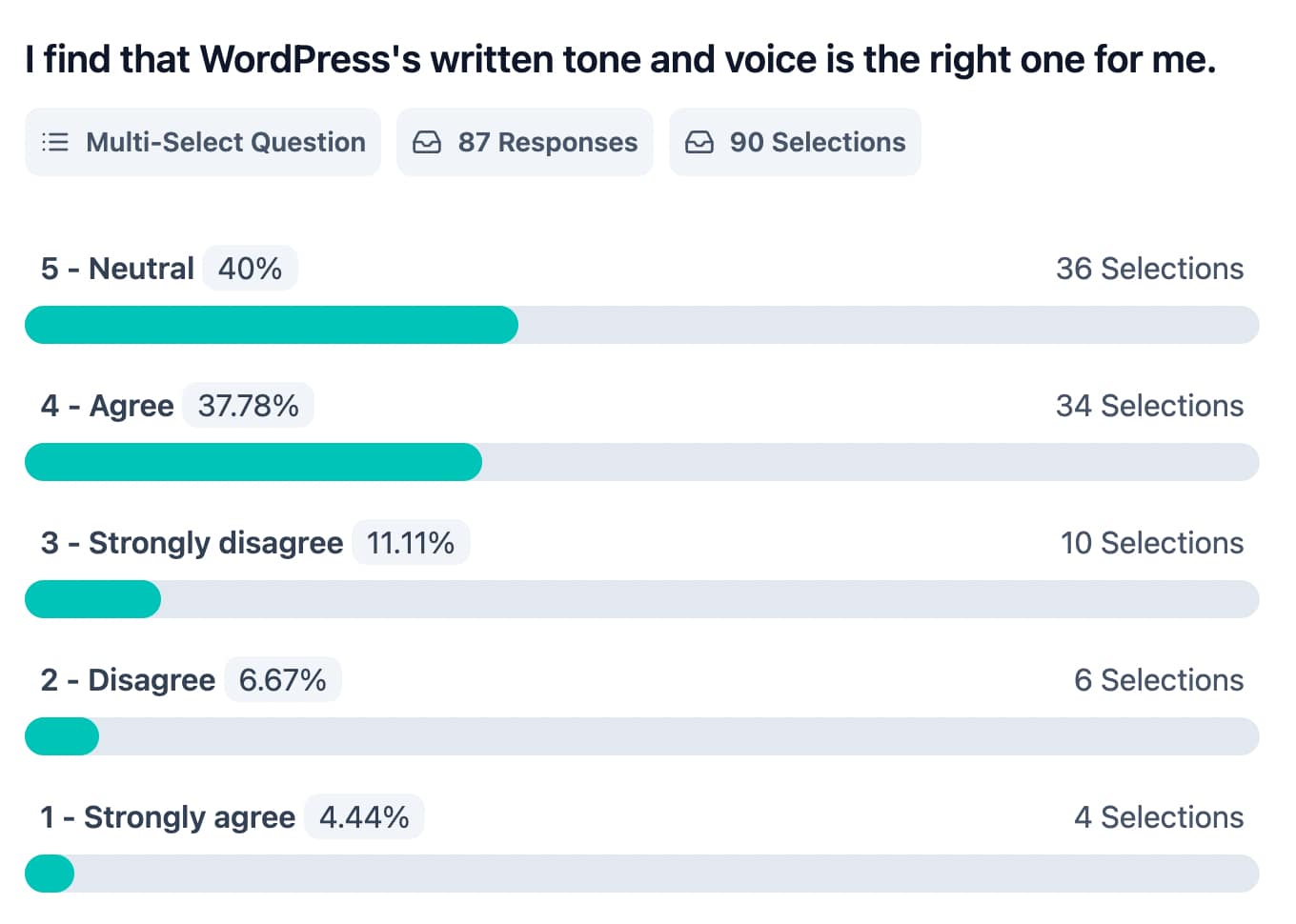Click the survey question heading text
Viewport: 1296px width, 924px height.
(x=620, y=59)
